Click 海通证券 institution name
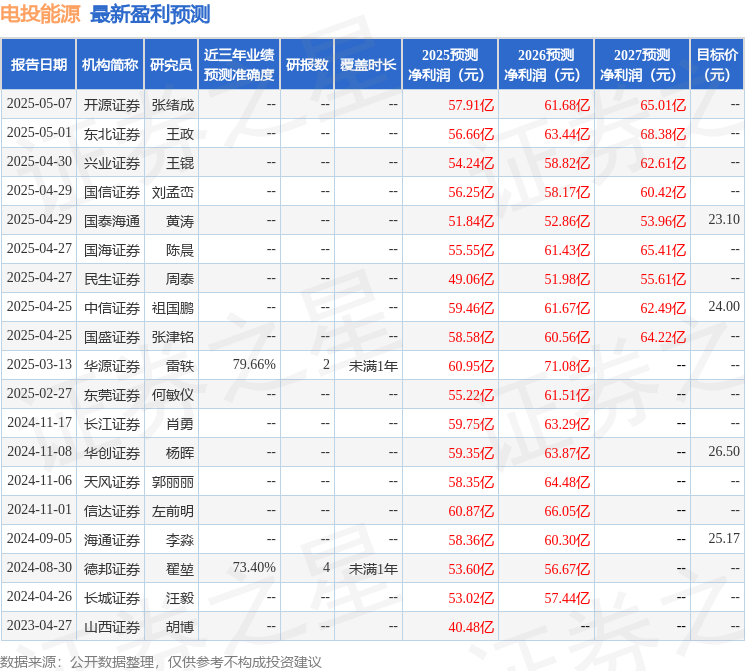Screen dimensions: 745x671 (x=112, y=540)
